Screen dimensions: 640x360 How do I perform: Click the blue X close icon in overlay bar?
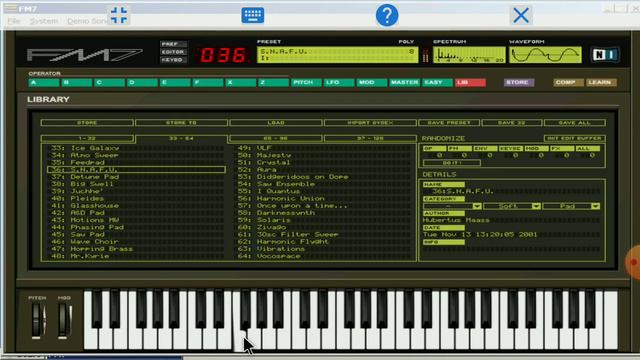[521, 16]
